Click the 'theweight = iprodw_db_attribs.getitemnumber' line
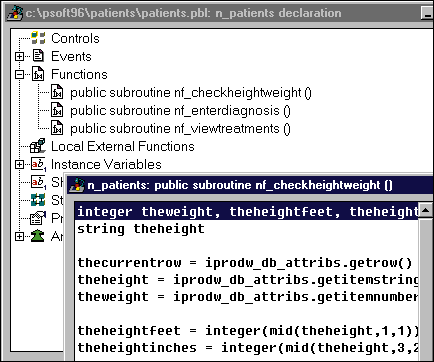The image size is (434, 362). click(247, 297)
